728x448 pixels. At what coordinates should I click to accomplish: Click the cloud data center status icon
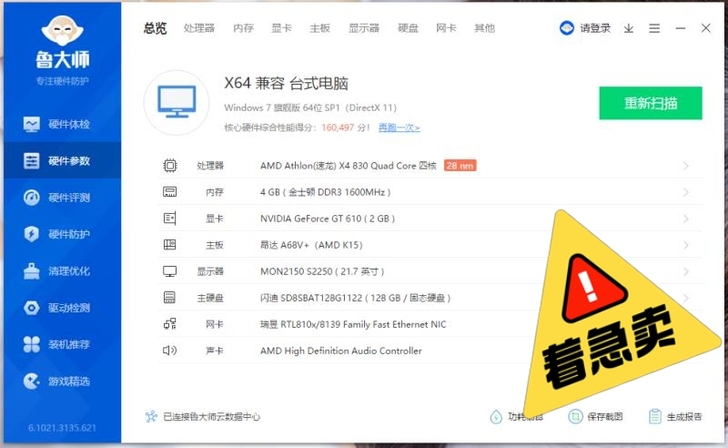tap(151, 416)
